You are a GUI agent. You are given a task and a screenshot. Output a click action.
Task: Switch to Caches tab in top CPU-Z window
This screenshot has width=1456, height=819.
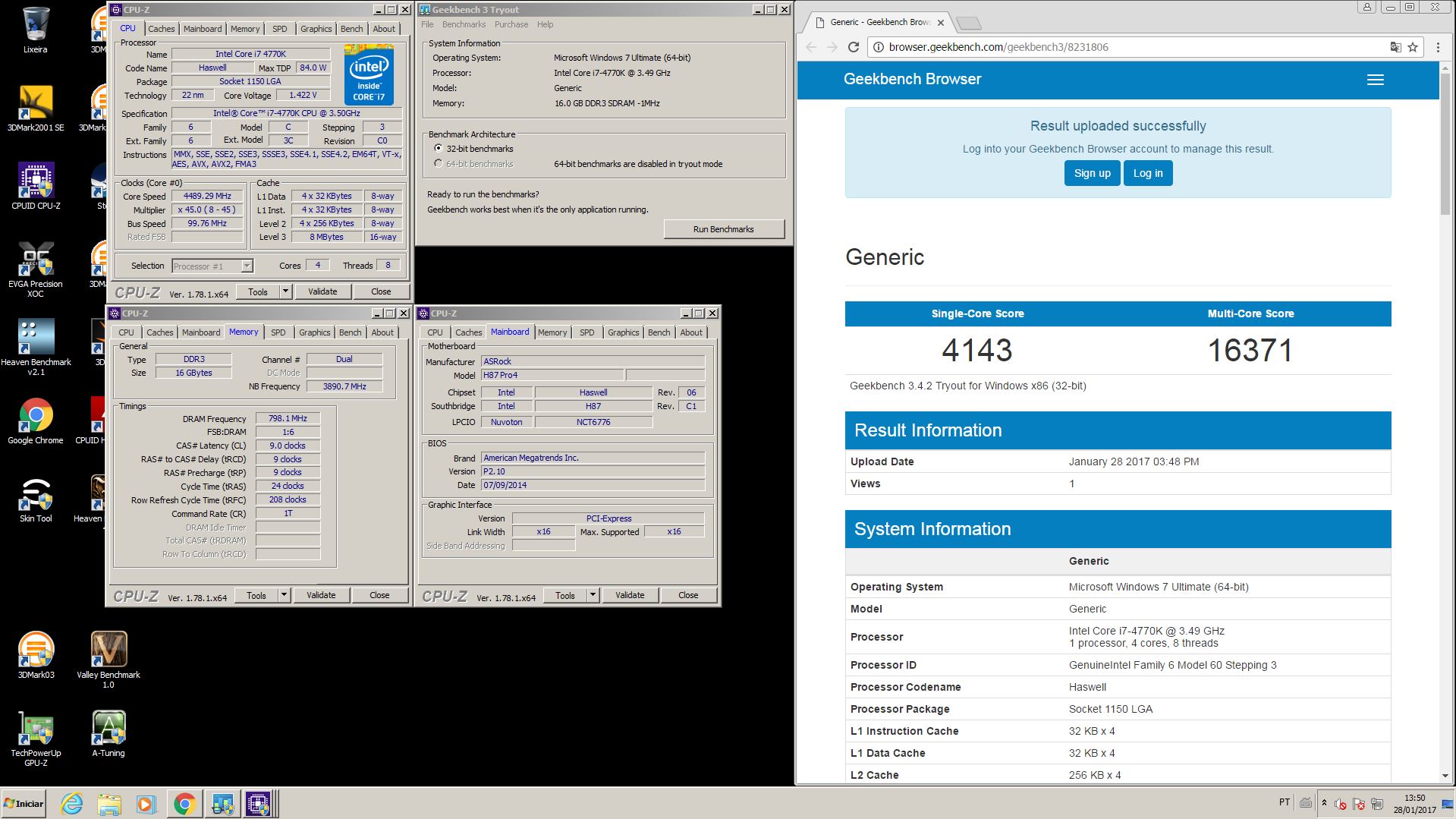161,29
